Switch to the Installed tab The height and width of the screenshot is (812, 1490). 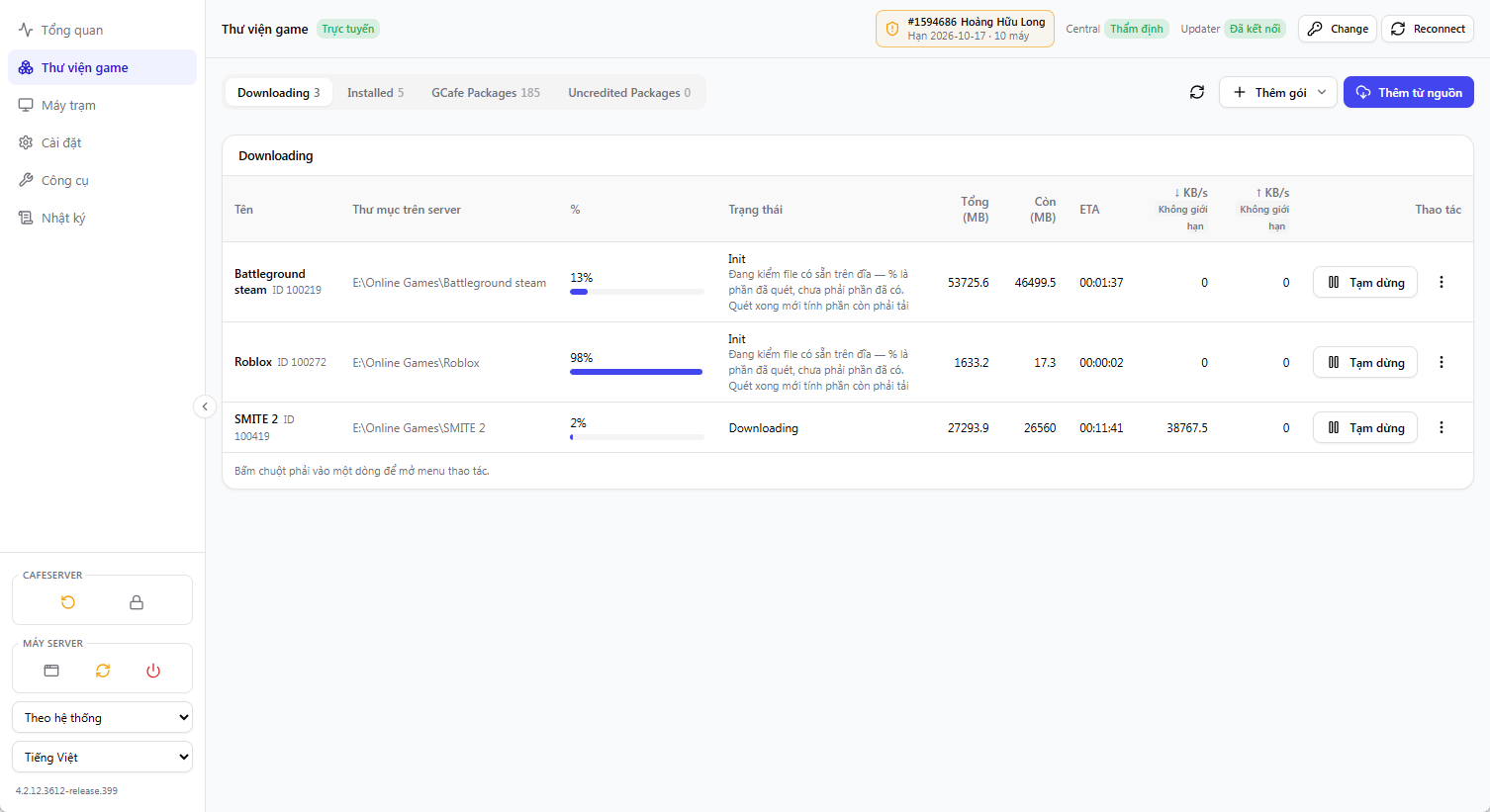[375, 92]
